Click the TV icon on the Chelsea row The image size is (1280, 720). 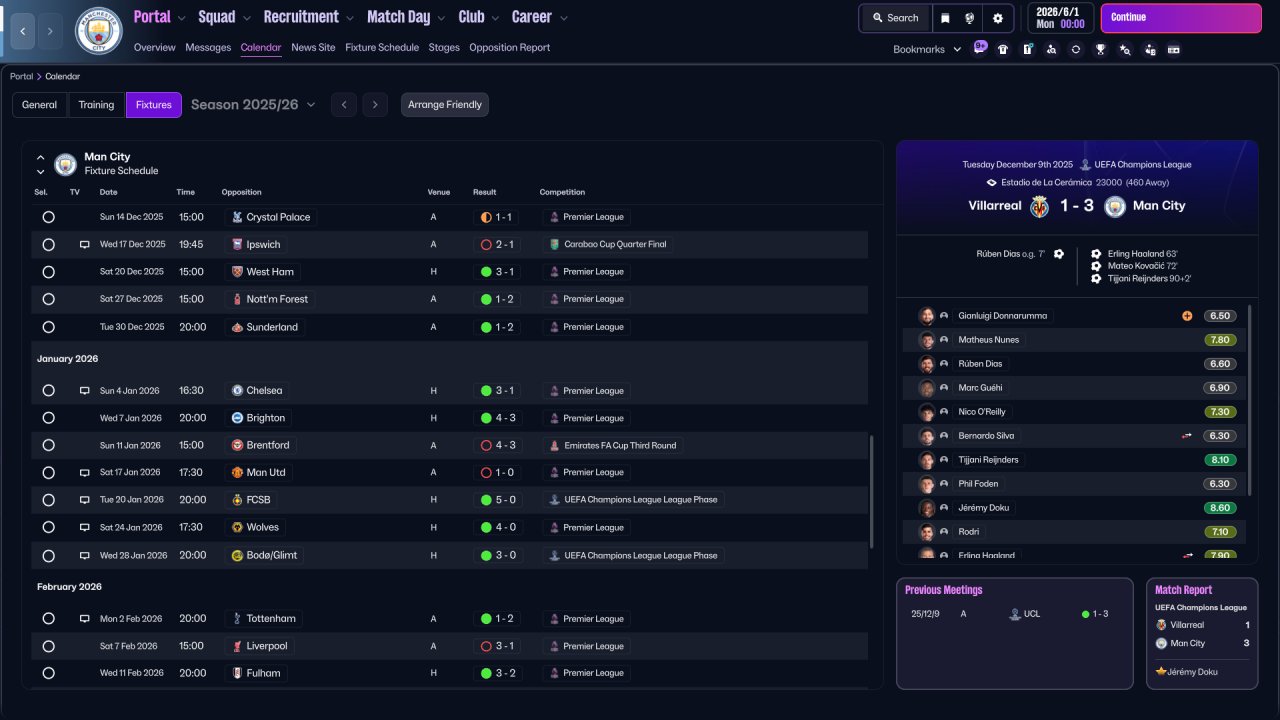coord(85,391)
